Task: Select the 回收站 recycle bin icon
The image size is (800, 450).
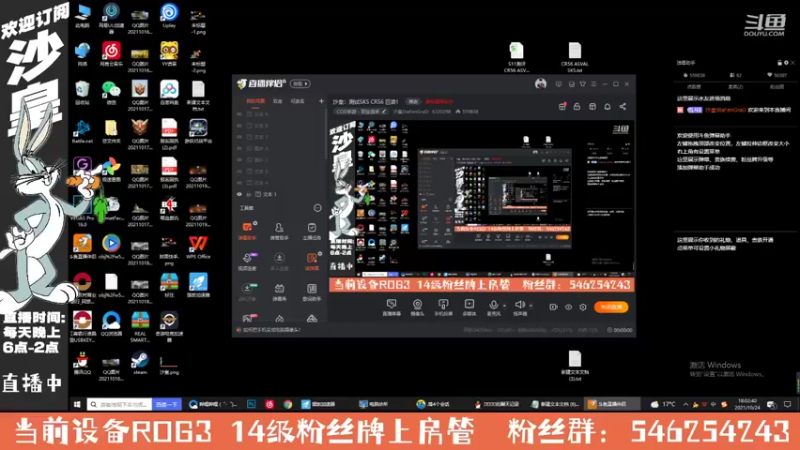Action: tap(82, 92)
